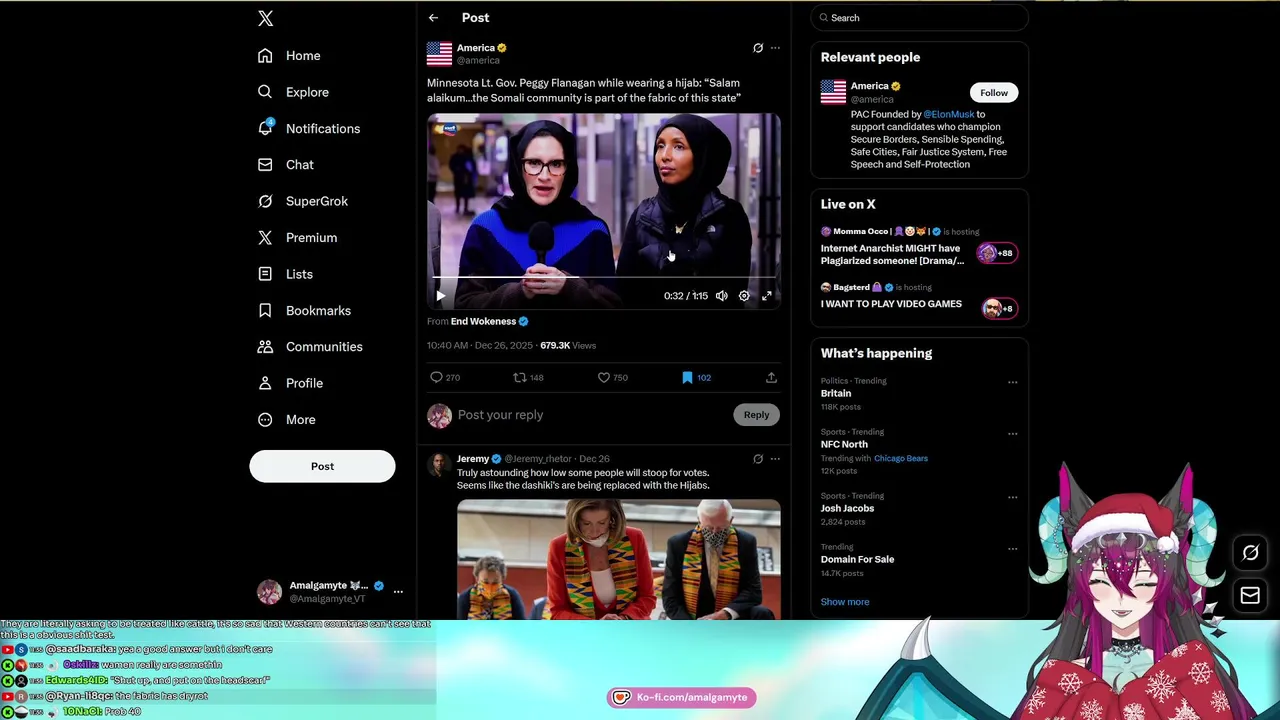Open the Britain trending topic
This screenshot has width=1280, height=720.
click(x=836, y=394)
